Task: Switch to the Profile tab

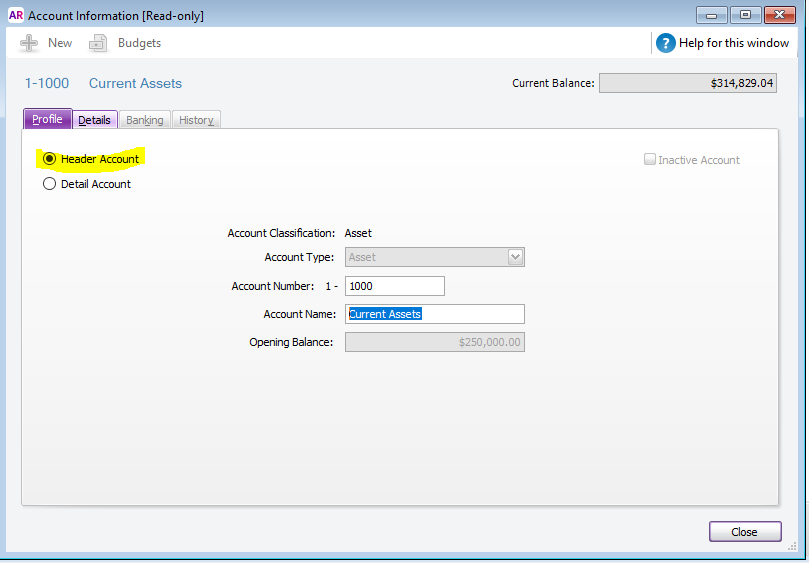Action: (47, 120)
